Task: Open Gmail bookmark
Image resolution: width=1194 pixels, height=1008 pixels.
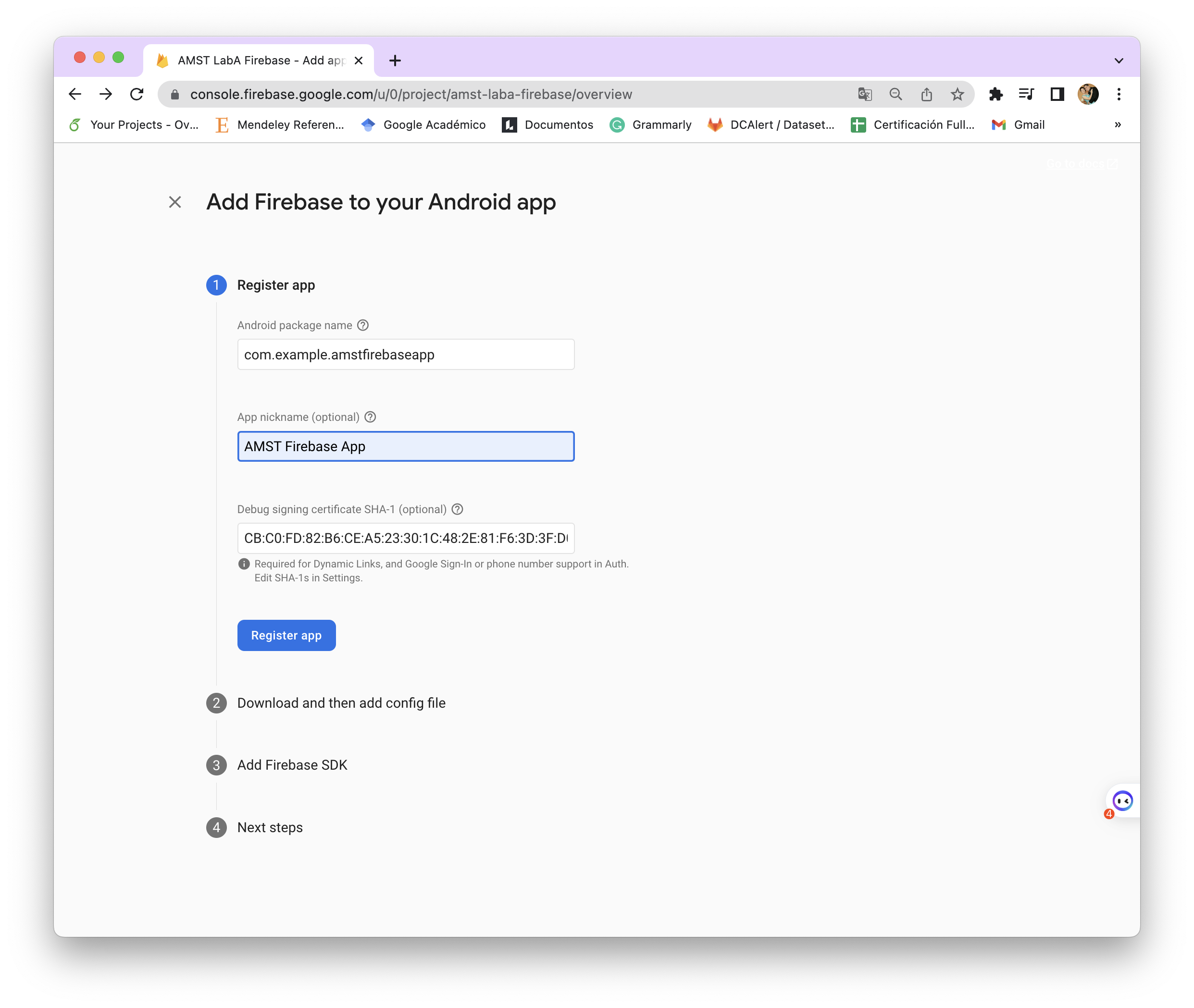Action: coord(1018,124)
